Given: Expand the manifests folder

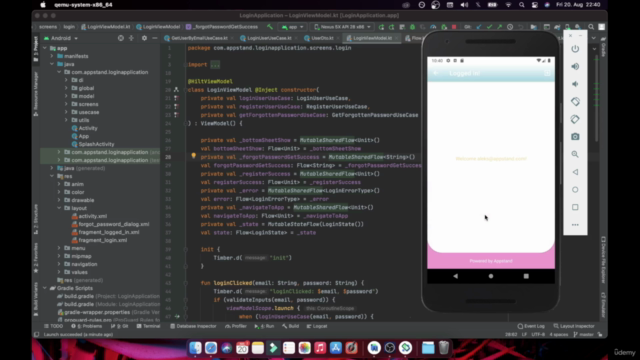Looking at the screenshot, I should click(52, 56).
